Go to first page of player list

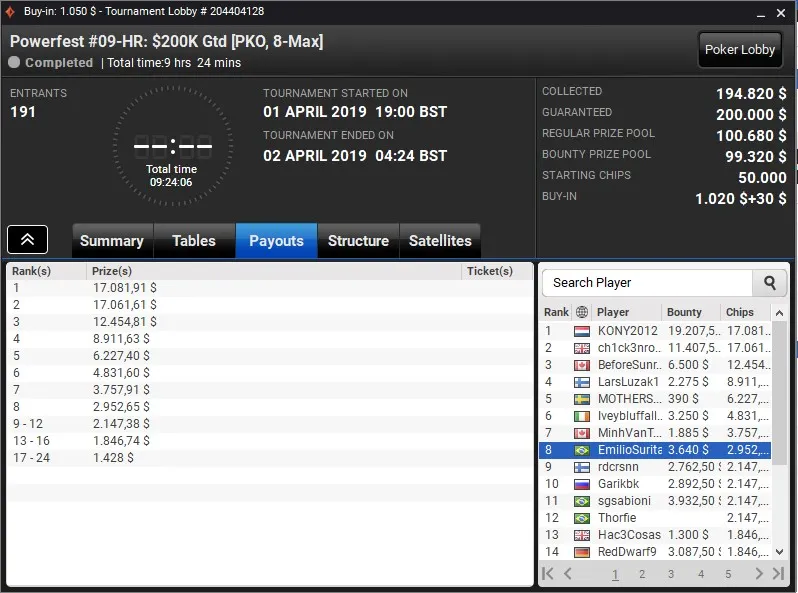coord(548,574)
